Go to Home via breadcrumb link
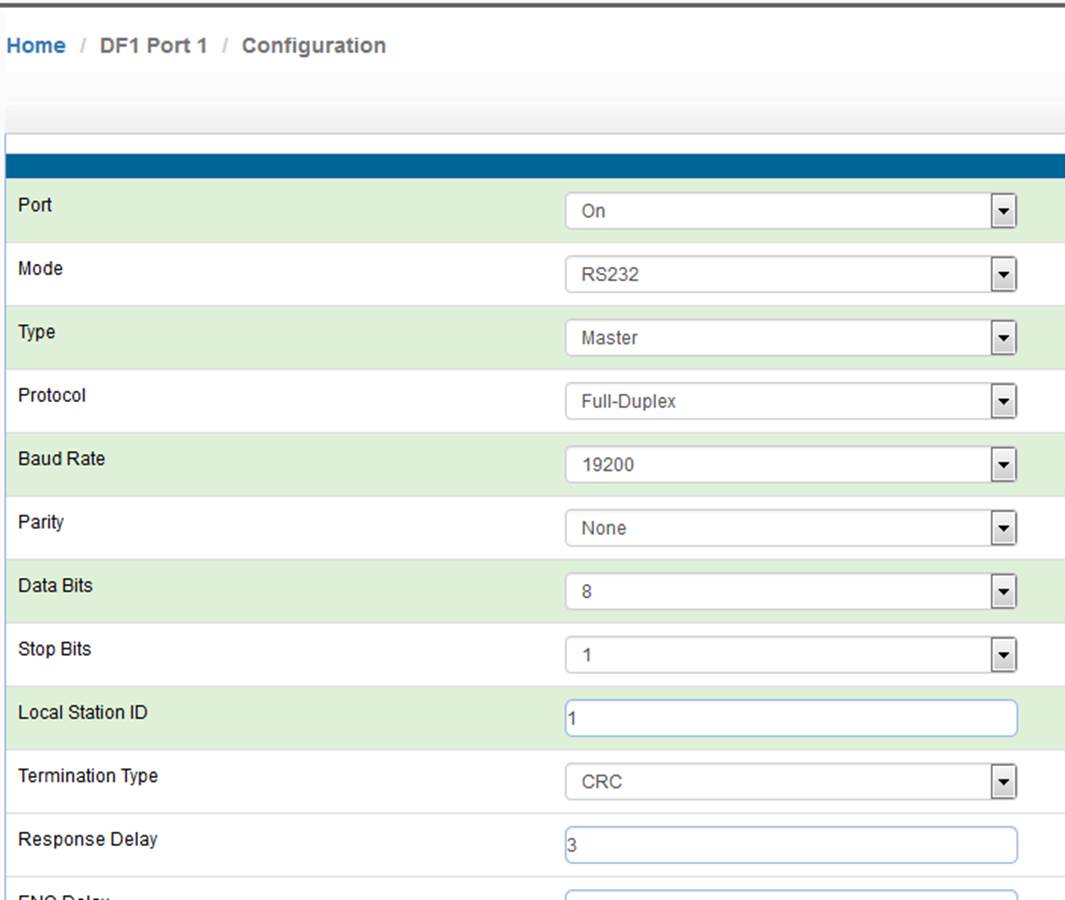Viewport: 1065px width, 900px height. click(x=36, y=46)
